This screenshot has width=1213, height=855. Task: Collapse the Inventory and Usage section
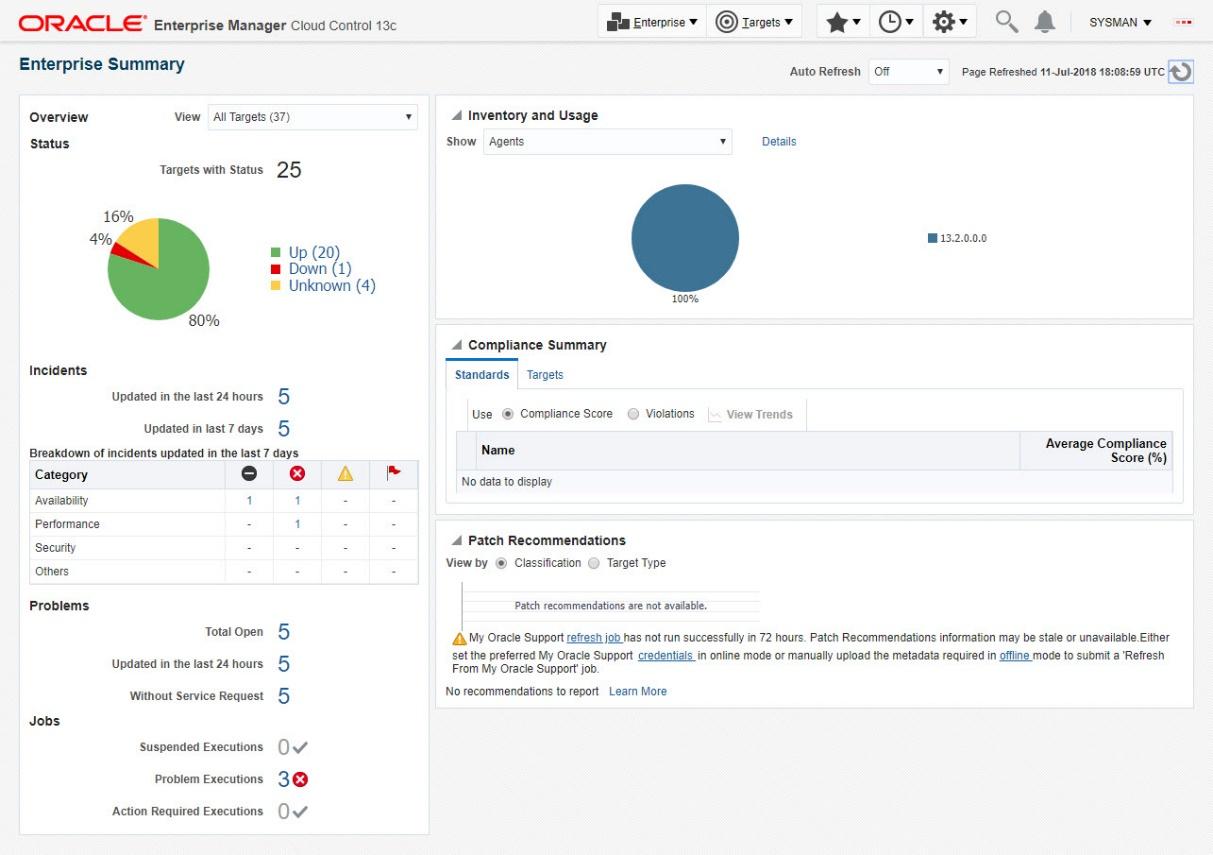(456, 116)
